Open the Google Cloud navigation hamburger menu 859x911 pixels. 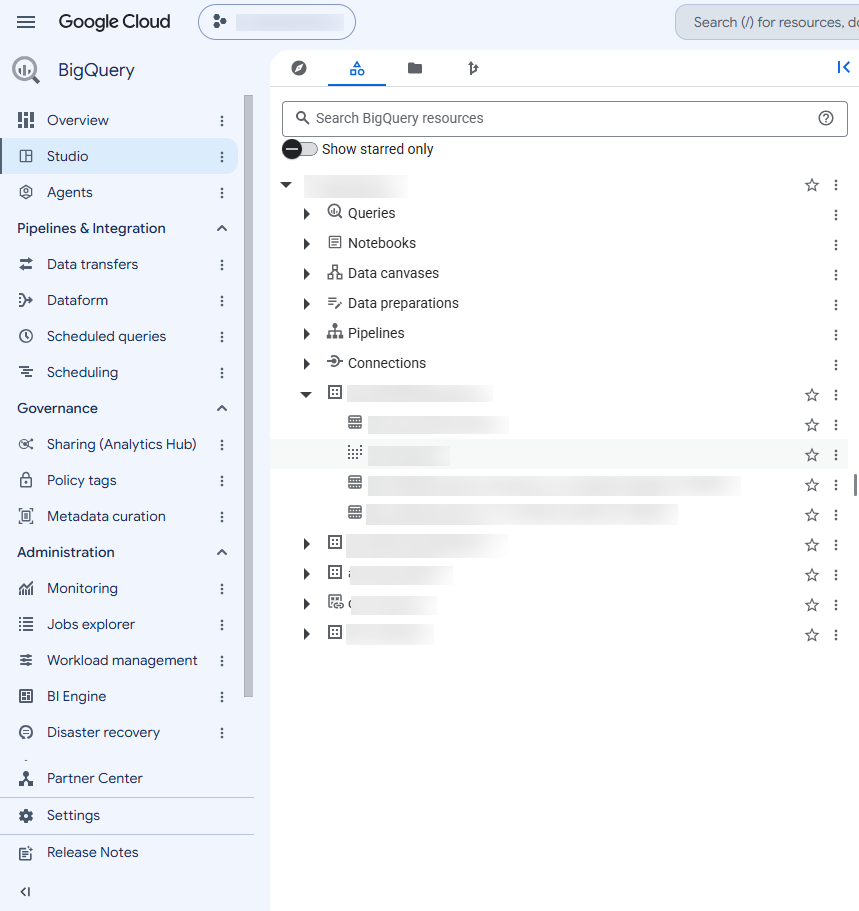(26, 22)
